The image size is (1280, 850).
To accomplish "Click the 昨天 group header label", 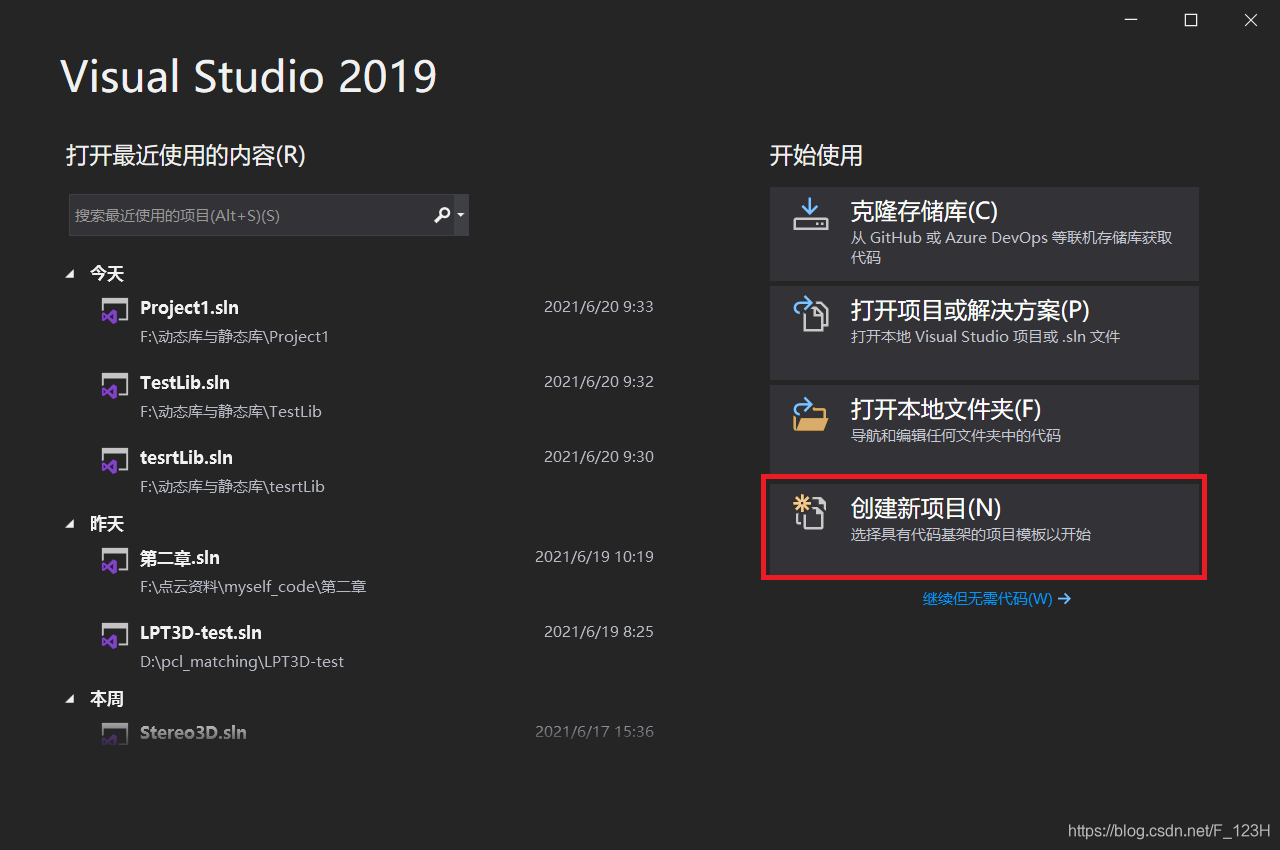I will point(107,523).
